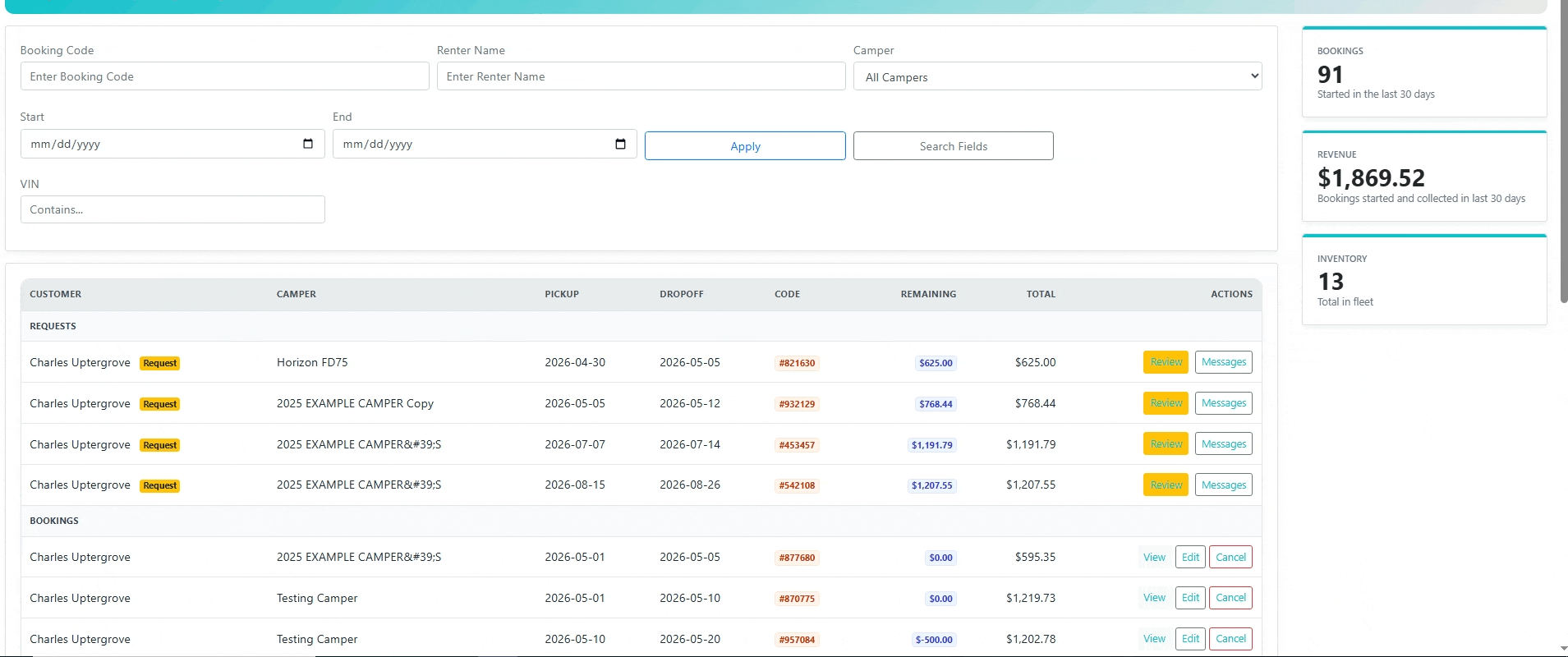This screenshot has height=657, width=1568.
Task: Click the $625.00 remaining badge
Action: pos(936,363)
